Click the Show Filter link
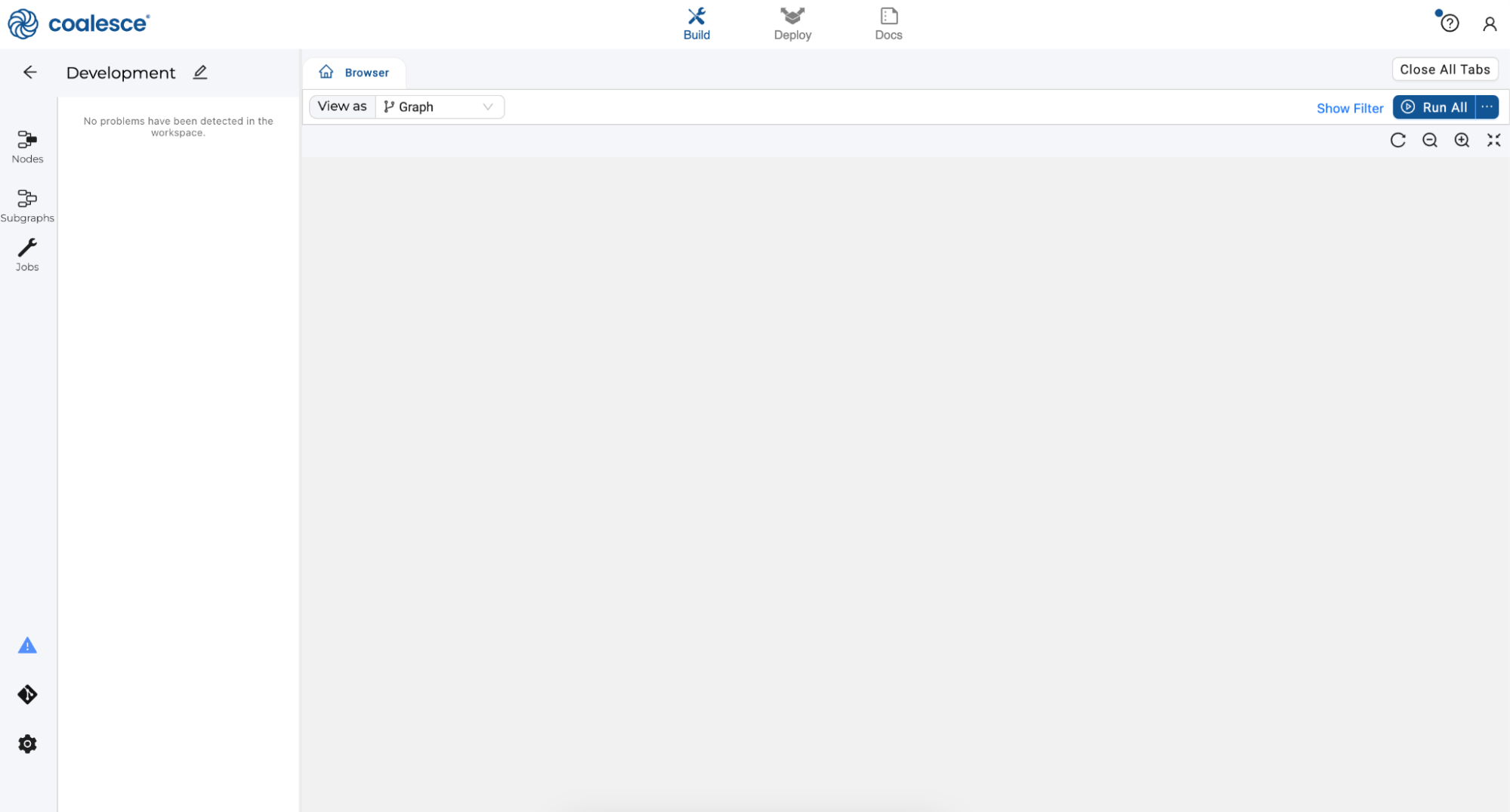 (x=1350, y=108)
